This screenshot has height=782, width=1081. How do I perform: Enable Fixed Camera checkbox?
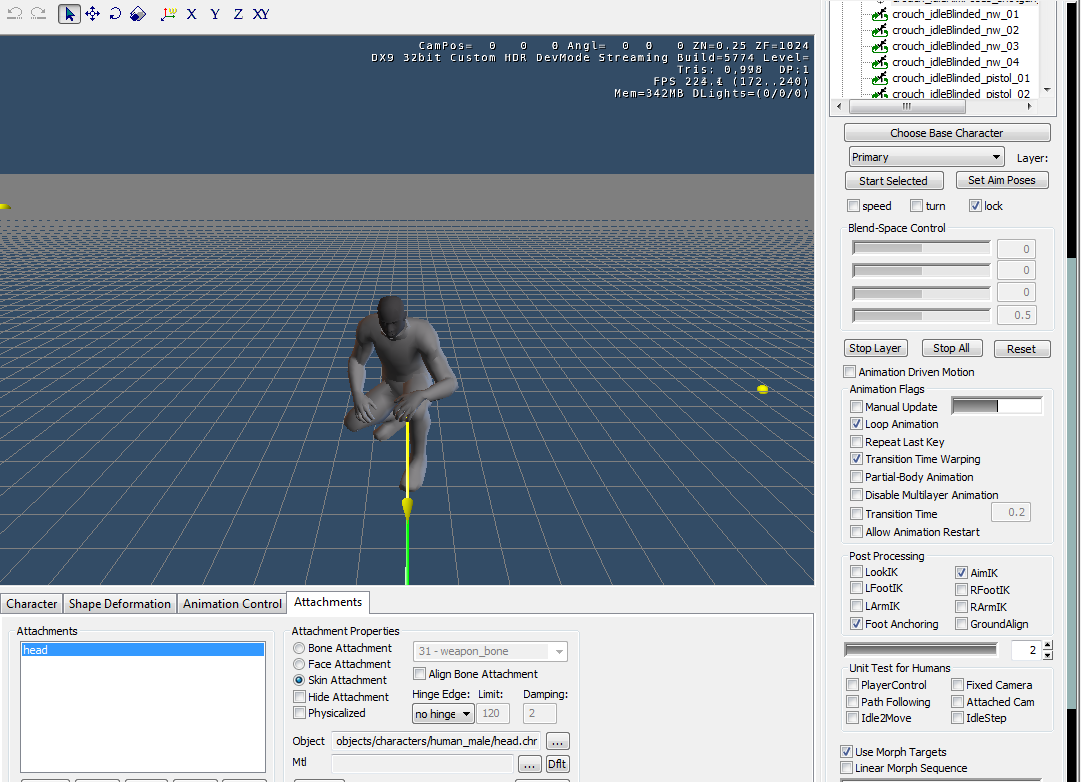coord(958,685)
